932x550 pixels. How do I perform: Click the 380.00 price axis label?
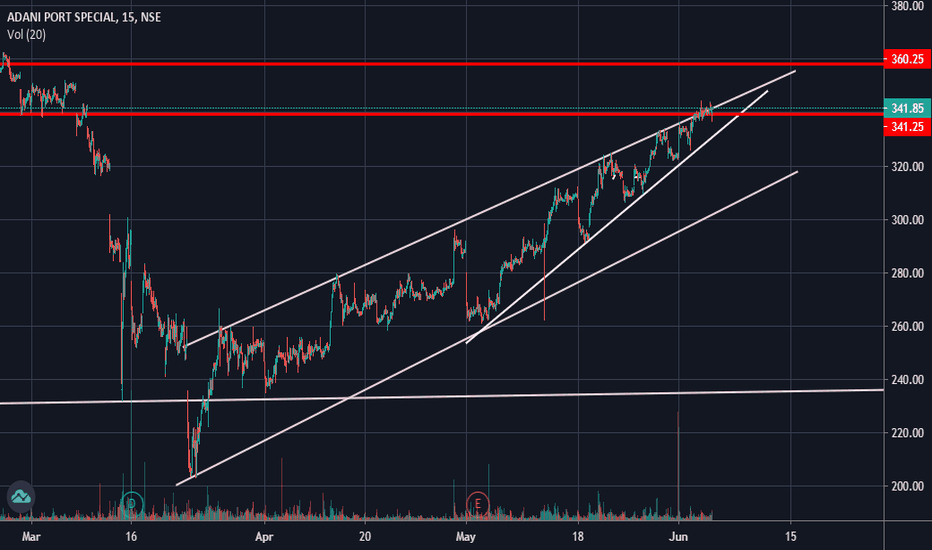pos(907,7)
